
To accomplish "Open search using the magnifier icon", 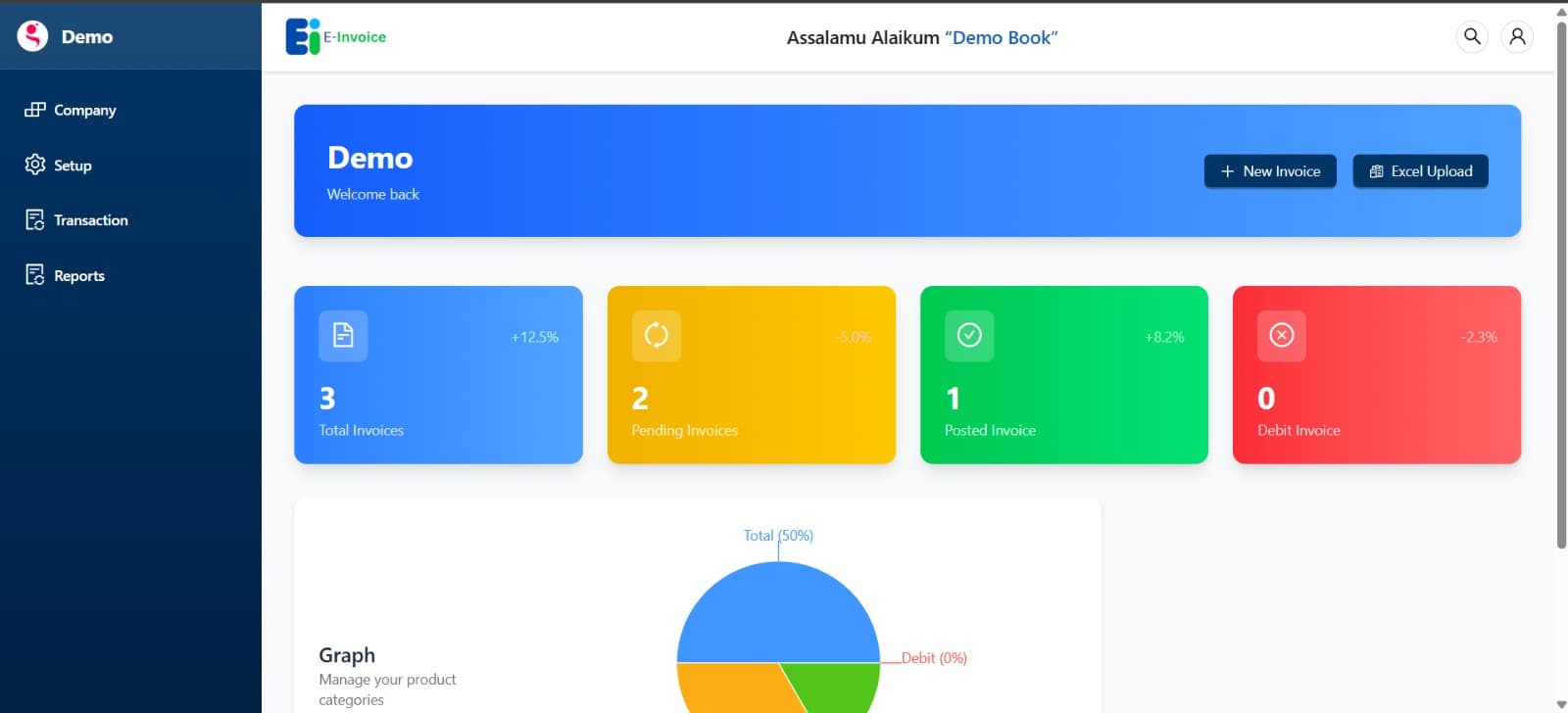I will tap(1472, 37).
